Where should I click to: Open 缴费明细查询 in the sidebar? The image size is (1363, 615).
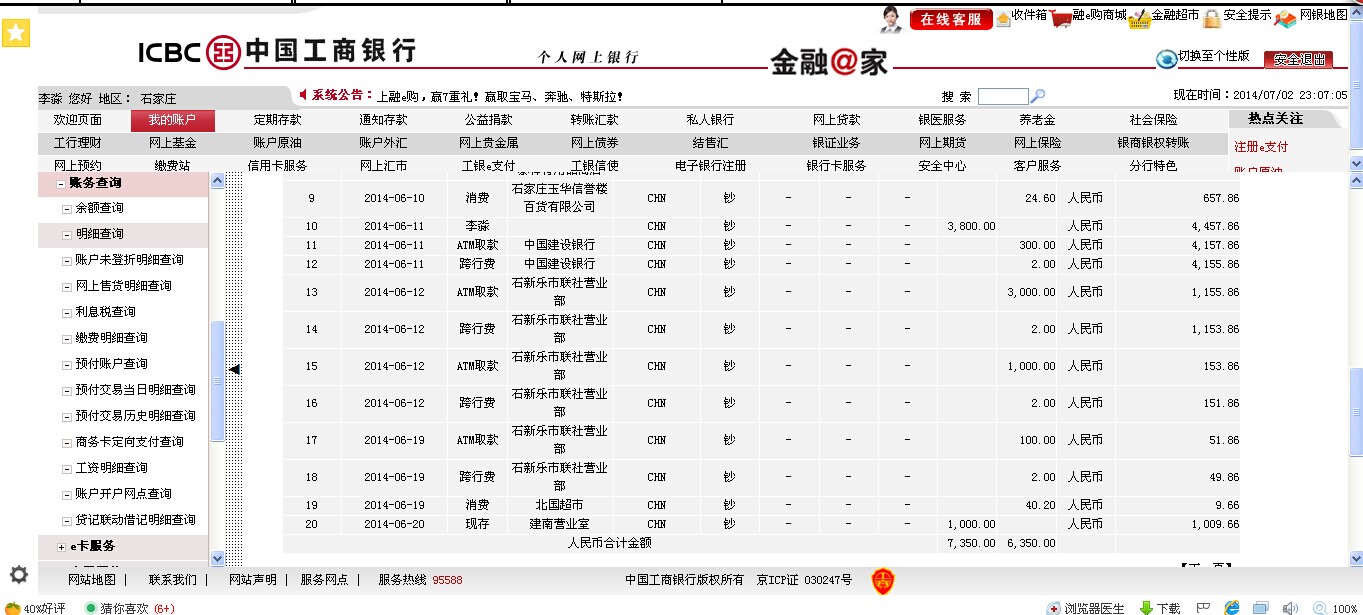[112, 338]
